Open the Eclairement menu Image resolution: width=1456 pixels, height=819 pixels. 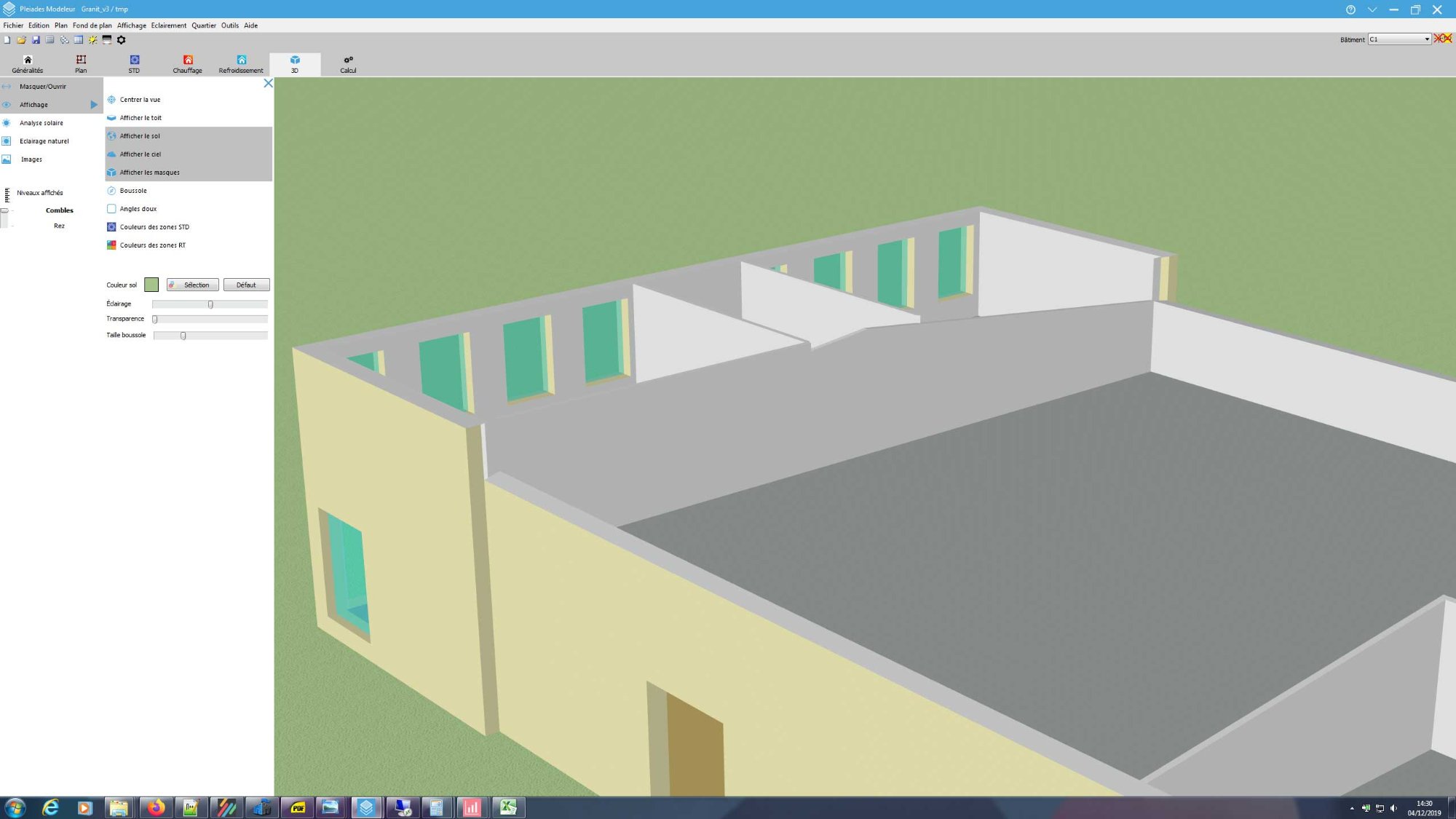click(x=168, y=25)
